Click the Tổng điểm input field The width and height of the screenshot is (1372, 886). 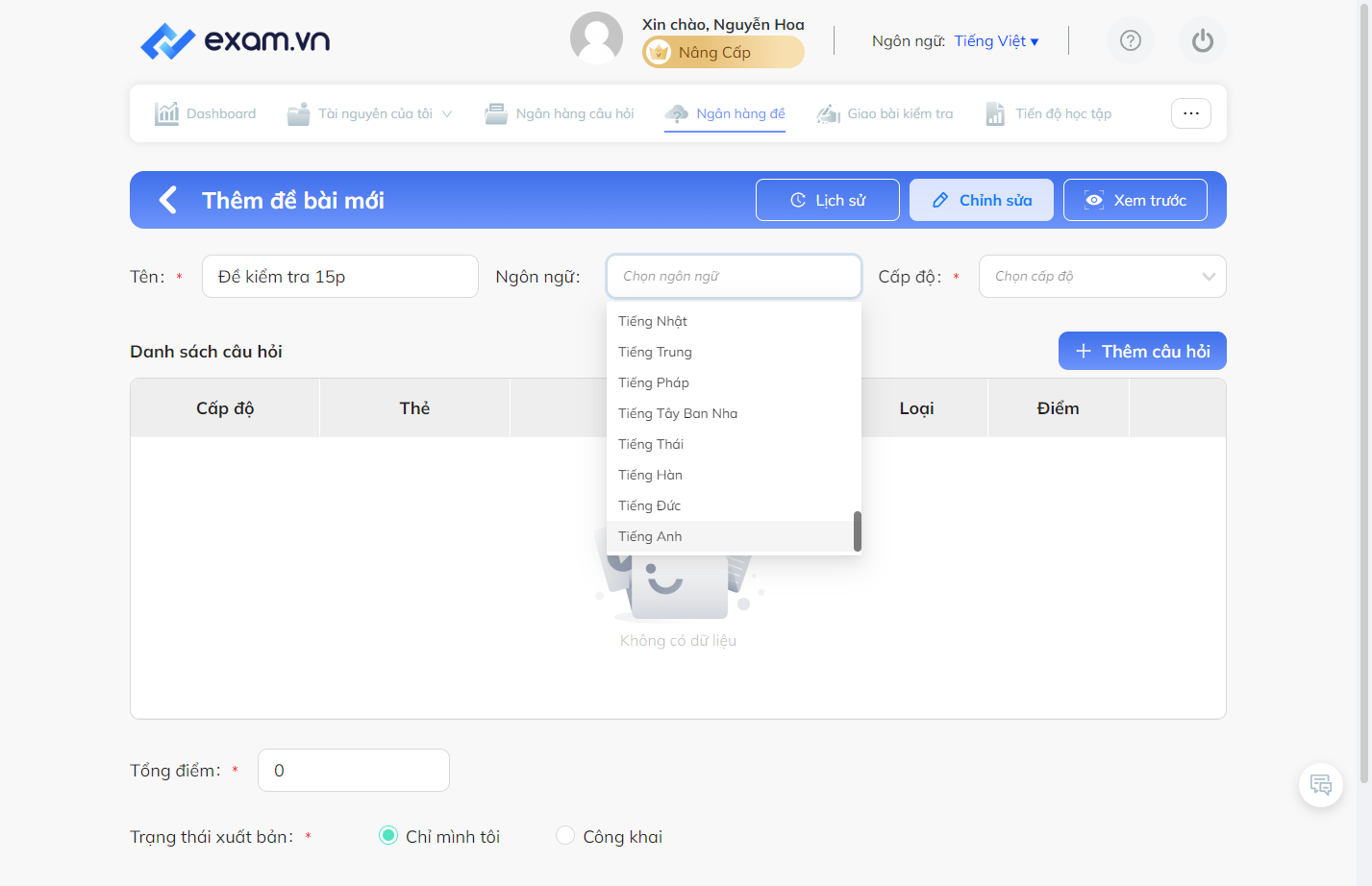(x=354, y=771)
